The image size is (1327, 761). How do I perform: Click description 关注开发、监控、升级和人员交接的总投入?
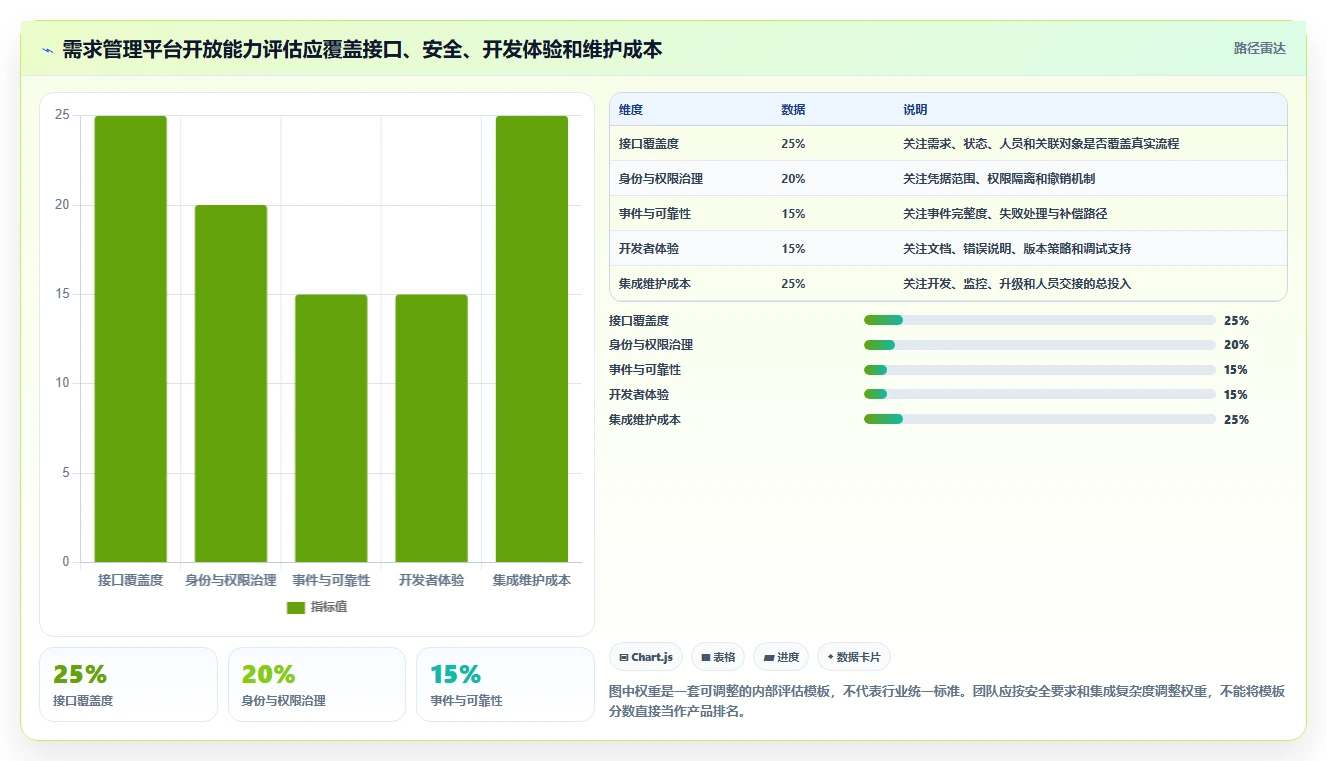[x=1017, y=284]
